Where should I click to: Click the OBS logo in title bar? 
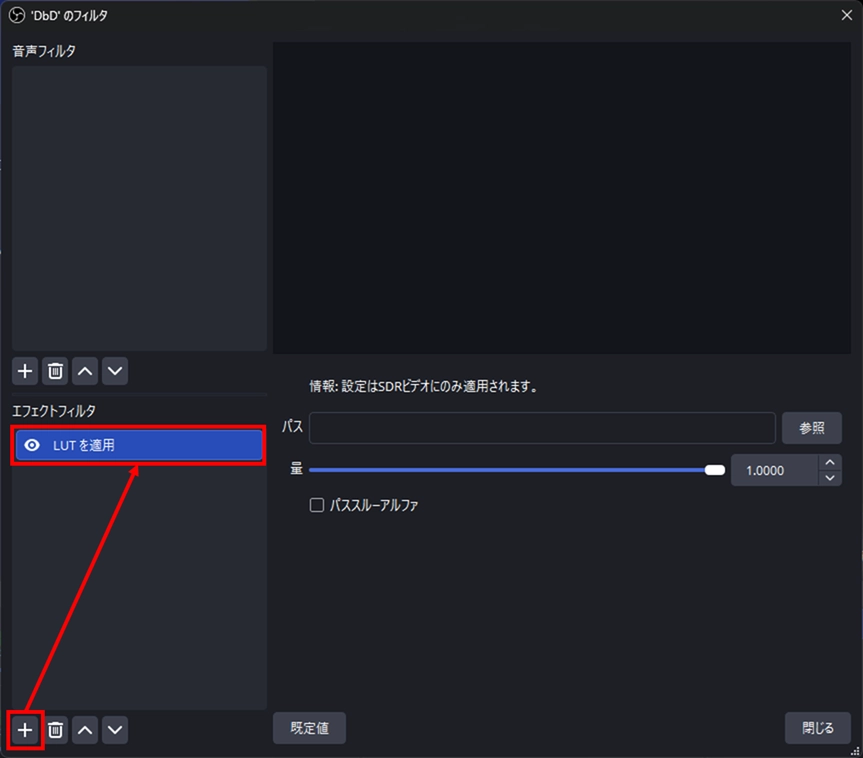(x=16, y=14)
